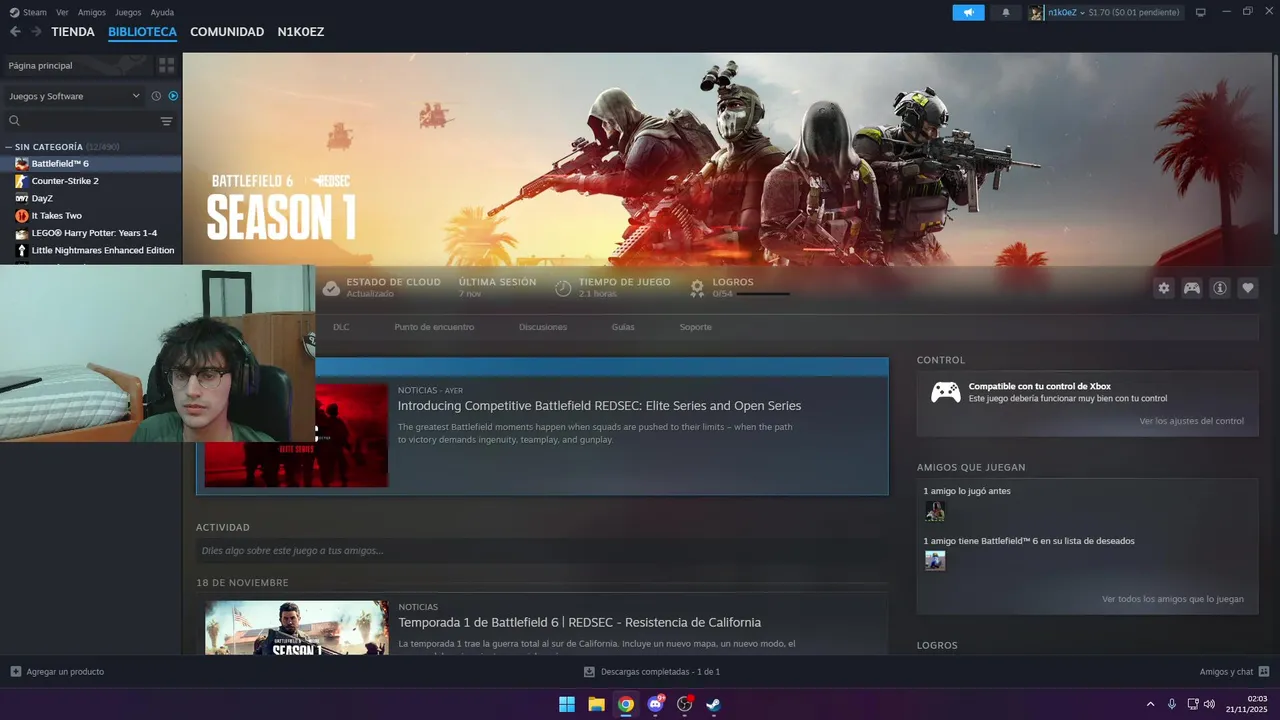Open the Guías tab
The height and width of the screenshot is (720, 1280).
[623, 327]
